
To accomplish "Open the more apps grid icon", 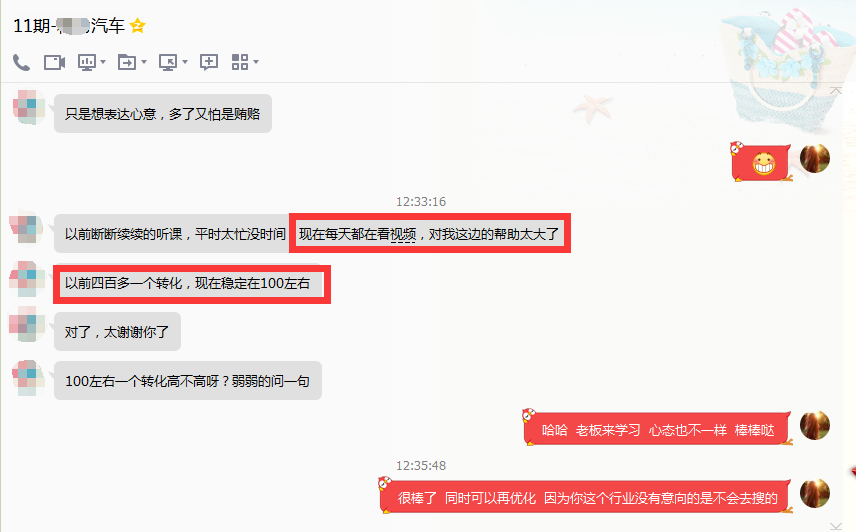I will (240, 62).
